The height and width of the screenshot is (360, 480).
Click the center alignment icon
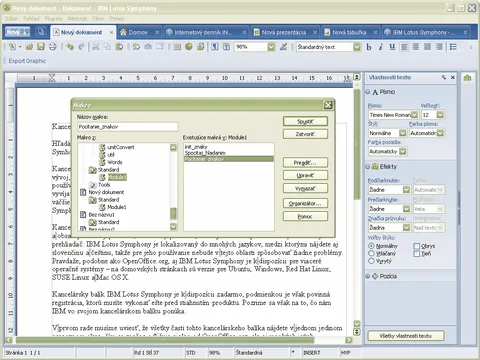click(x=416, y=47)
